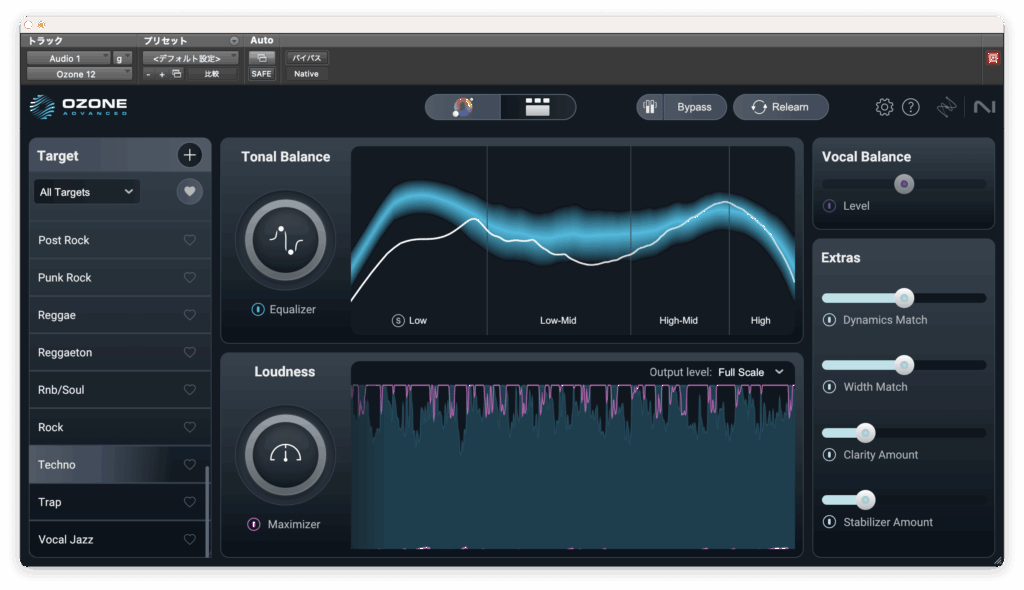Click the add target plus icon
This screenshot has width=1024, height=590.
[x=190, y=155]
